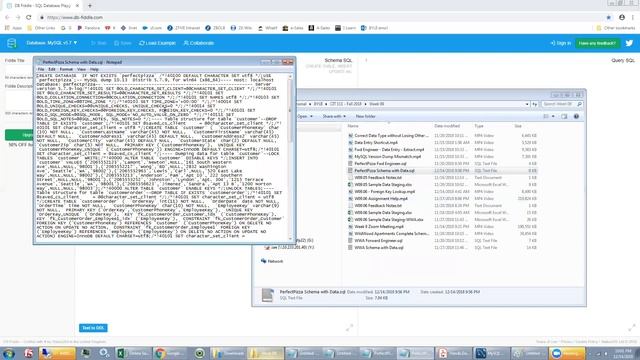Open the Twitter bird icon
Image resolution: width=640 pixels, height=360 pixels.
(x=629, y=43)
